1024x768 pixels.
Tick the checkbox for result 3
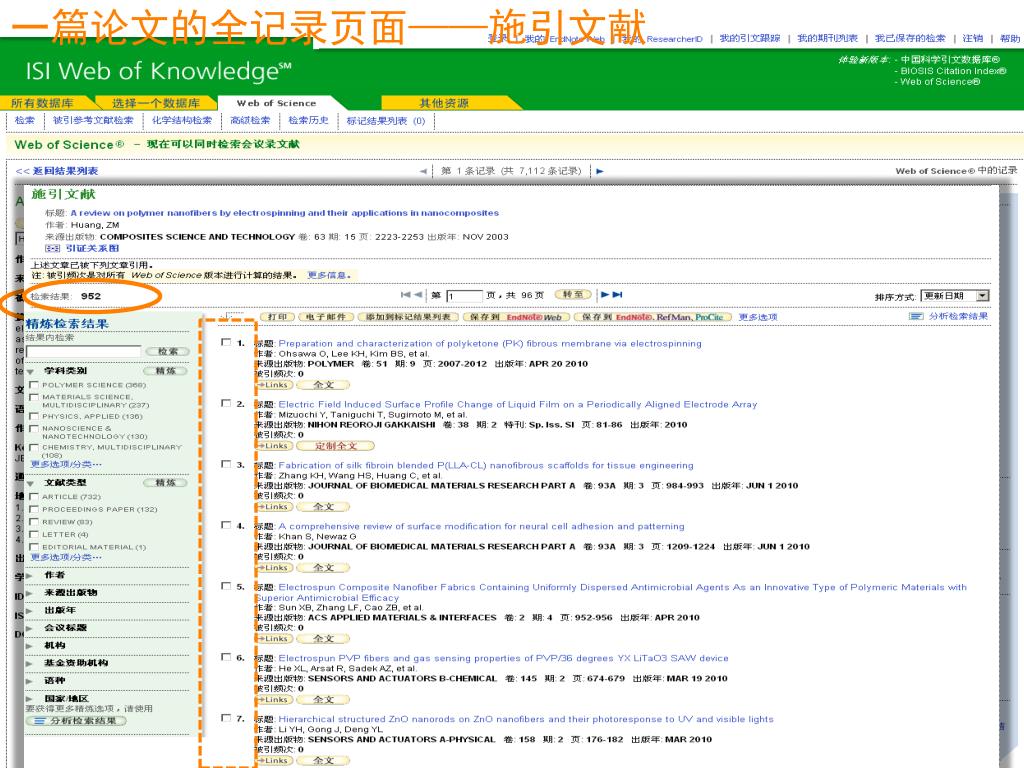pos(226,464)
